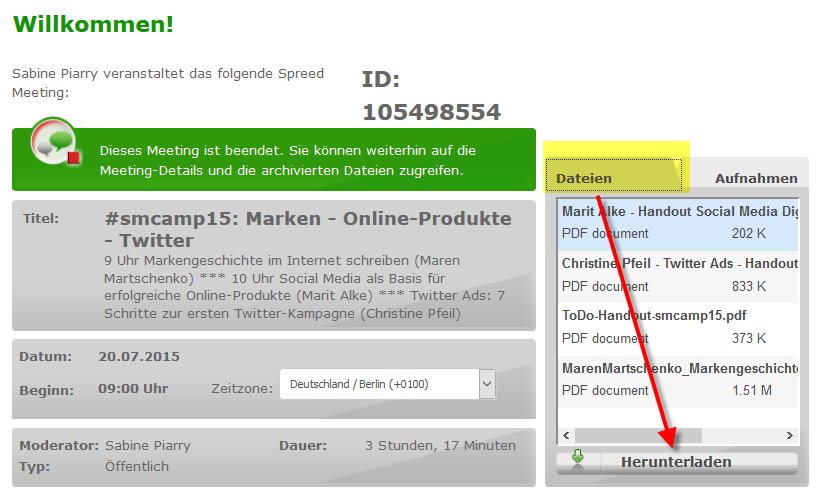Image resolution: width=817 pixels, height=489 pixels.
Task: Open the Zeitzone dropdown arrow
Action: pyautogui.click(x=487, y=384)
